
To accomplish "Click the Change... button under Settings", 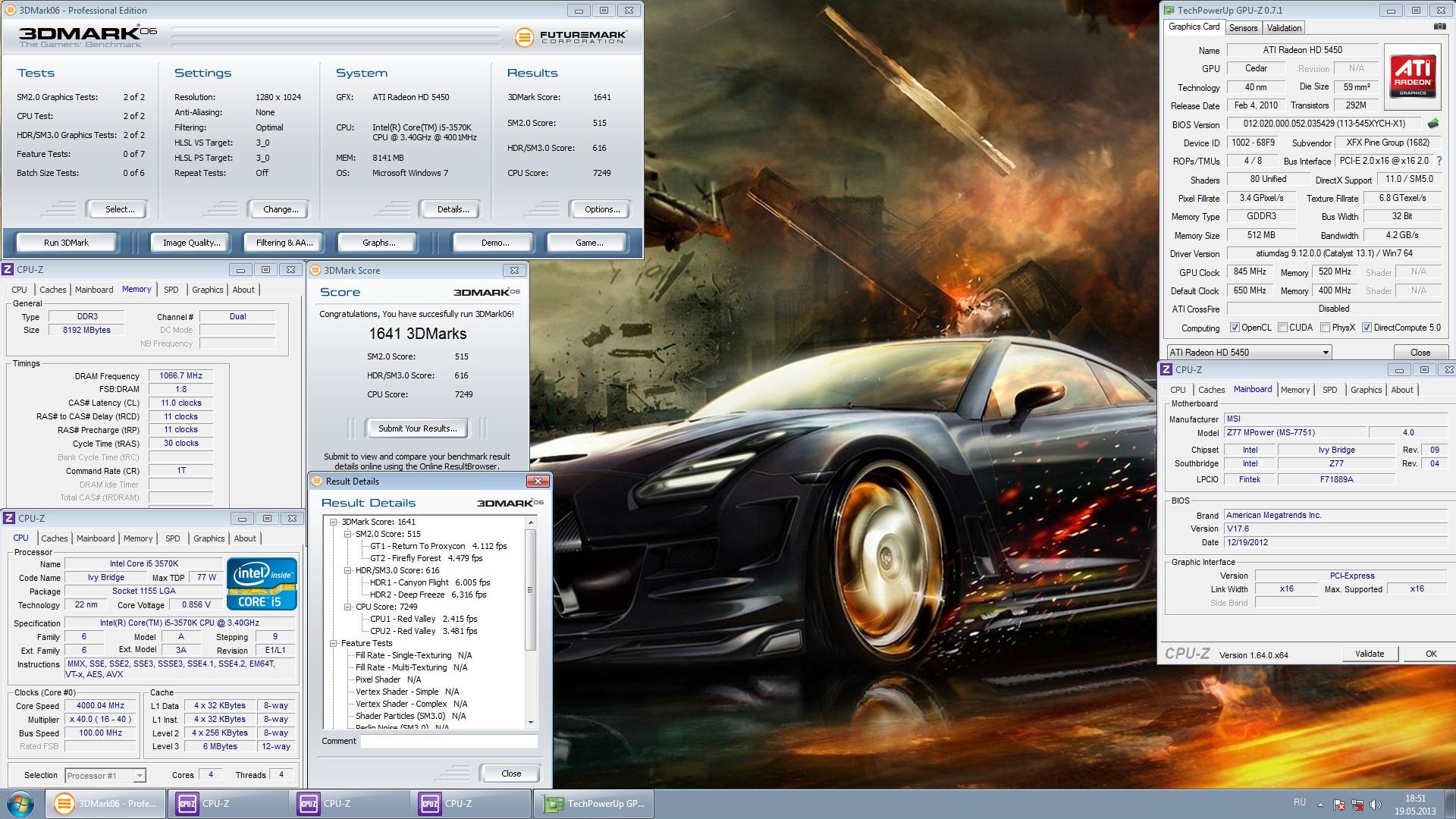I will point(281,209).
